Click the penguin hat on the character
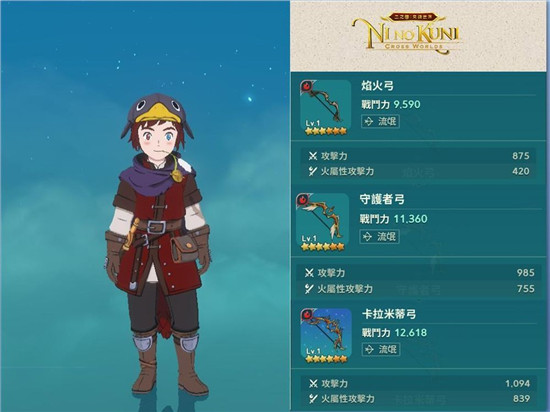 [157, 112]
